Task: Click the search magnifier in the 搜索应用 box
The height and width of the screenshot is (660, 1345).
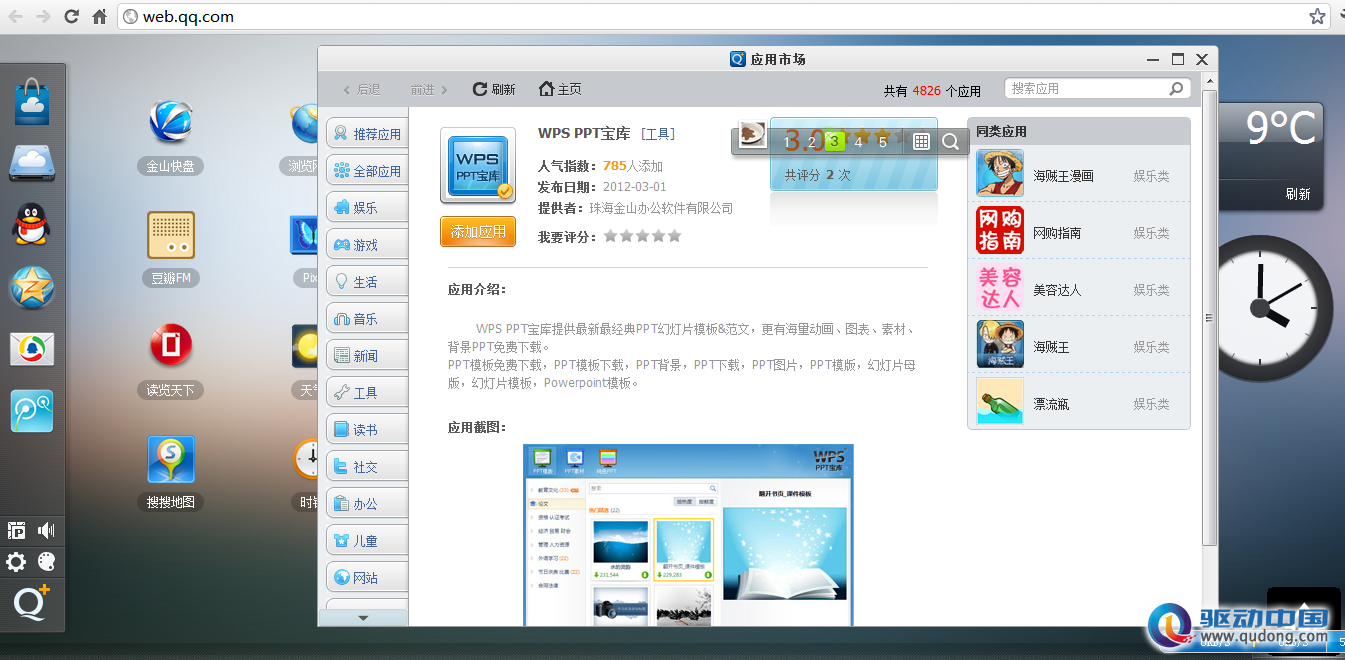Action: 1176,88
